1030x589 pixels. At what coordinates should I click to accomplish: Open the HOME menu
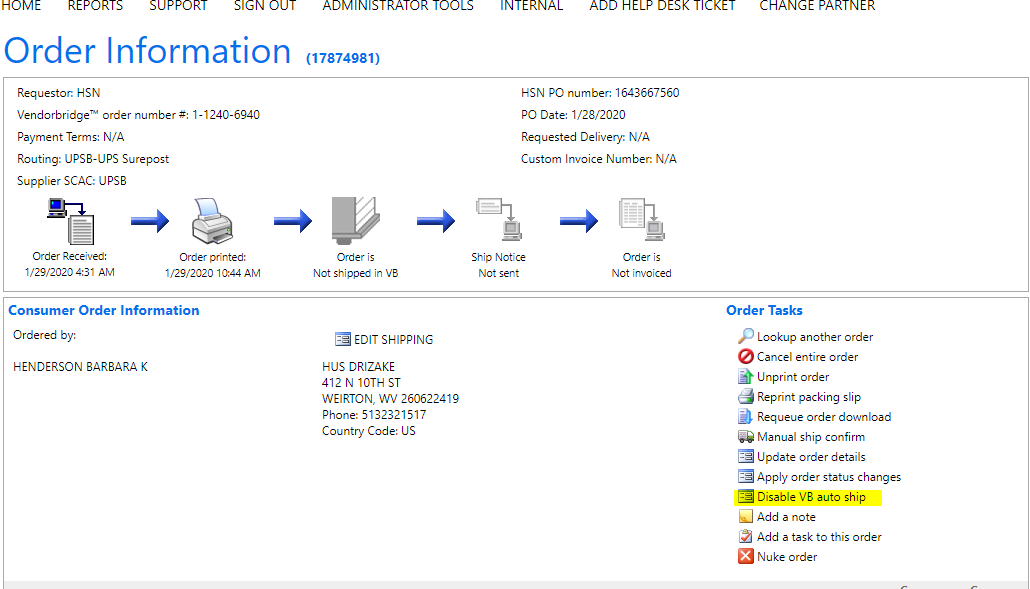click(x=21, y=5)
